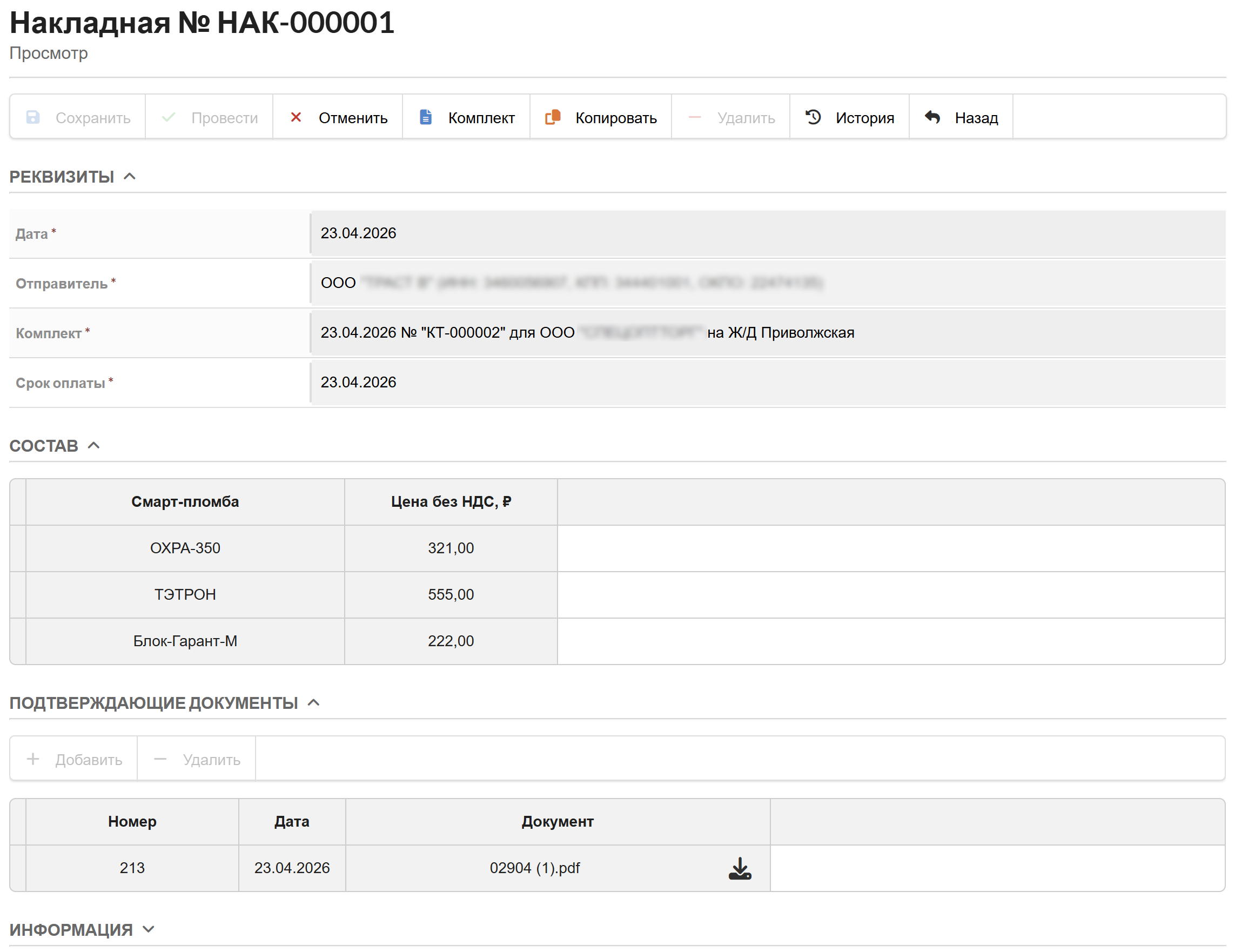
Task: Click the Отменить button label
Action: click(x=353, y=118)
